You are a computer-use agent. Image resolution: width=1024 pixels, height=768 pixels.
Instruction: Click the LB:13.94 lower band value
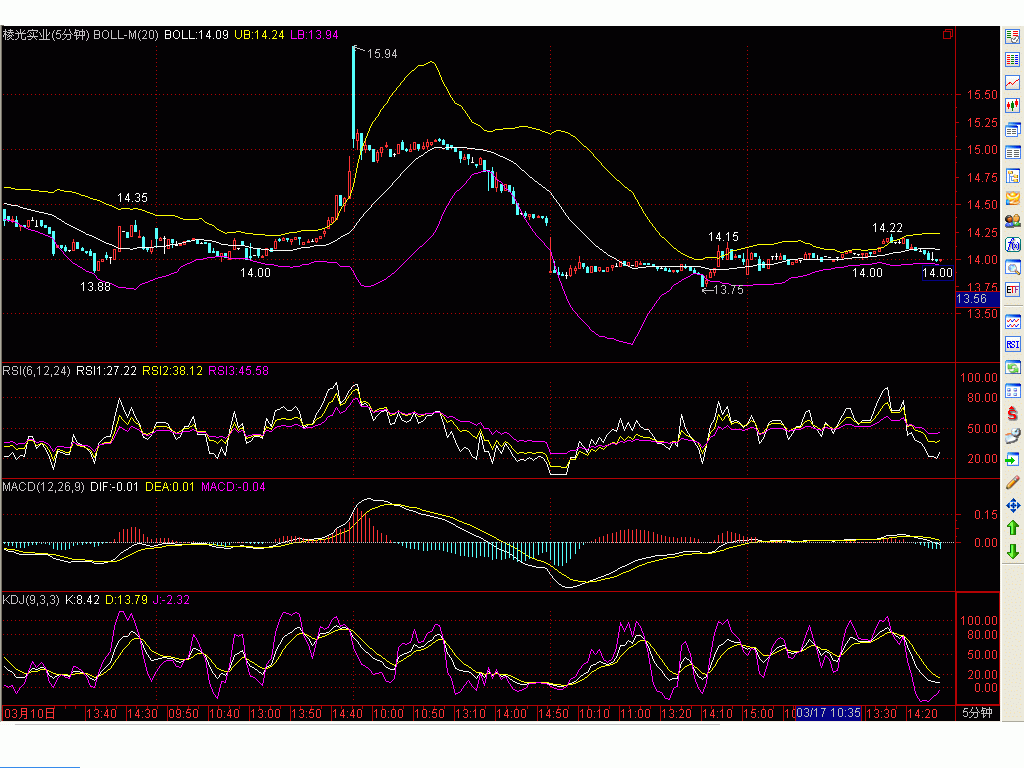point(314,35)
